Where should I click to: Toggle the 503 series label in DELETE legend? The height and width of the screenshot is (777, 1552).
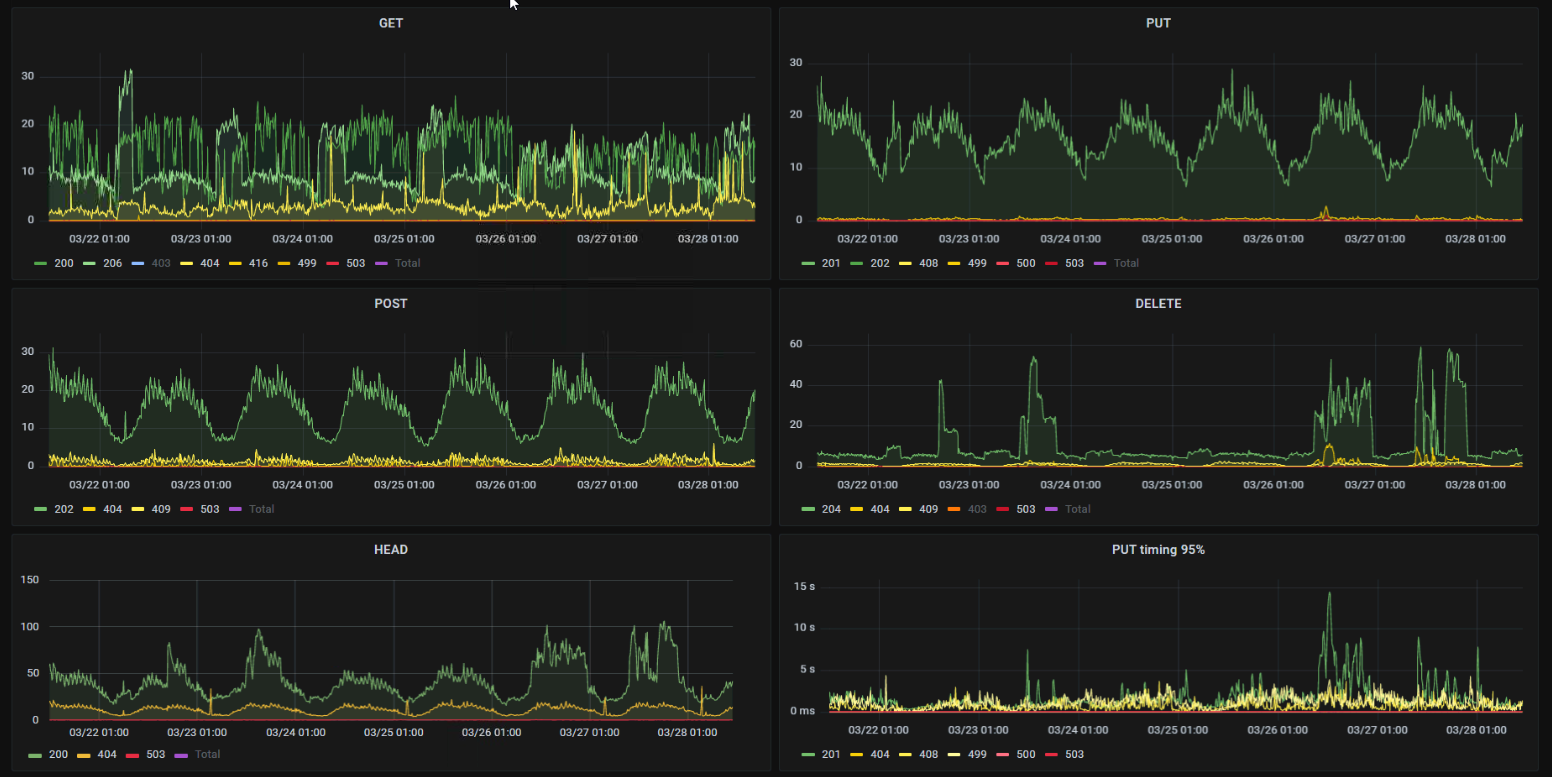click(1026, 509)
